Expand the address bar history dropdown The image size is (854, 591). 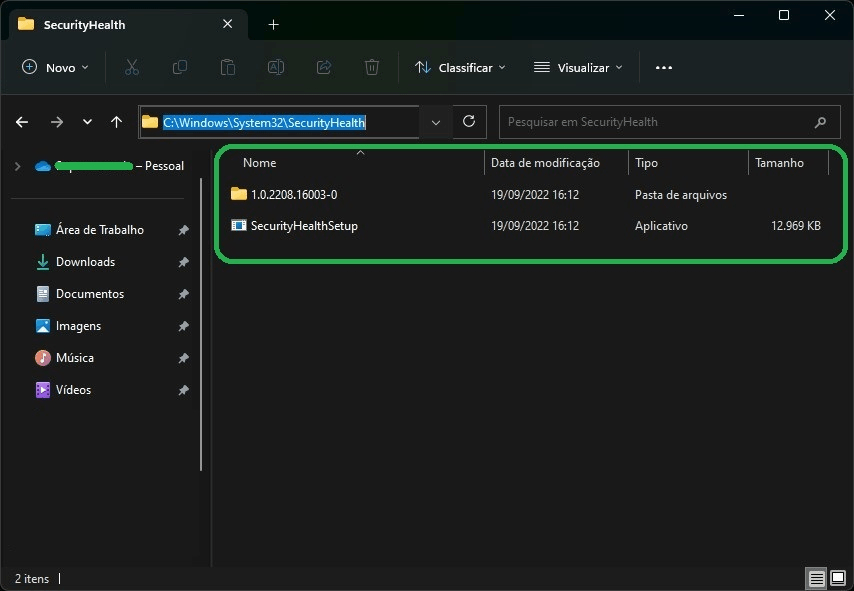436,123
